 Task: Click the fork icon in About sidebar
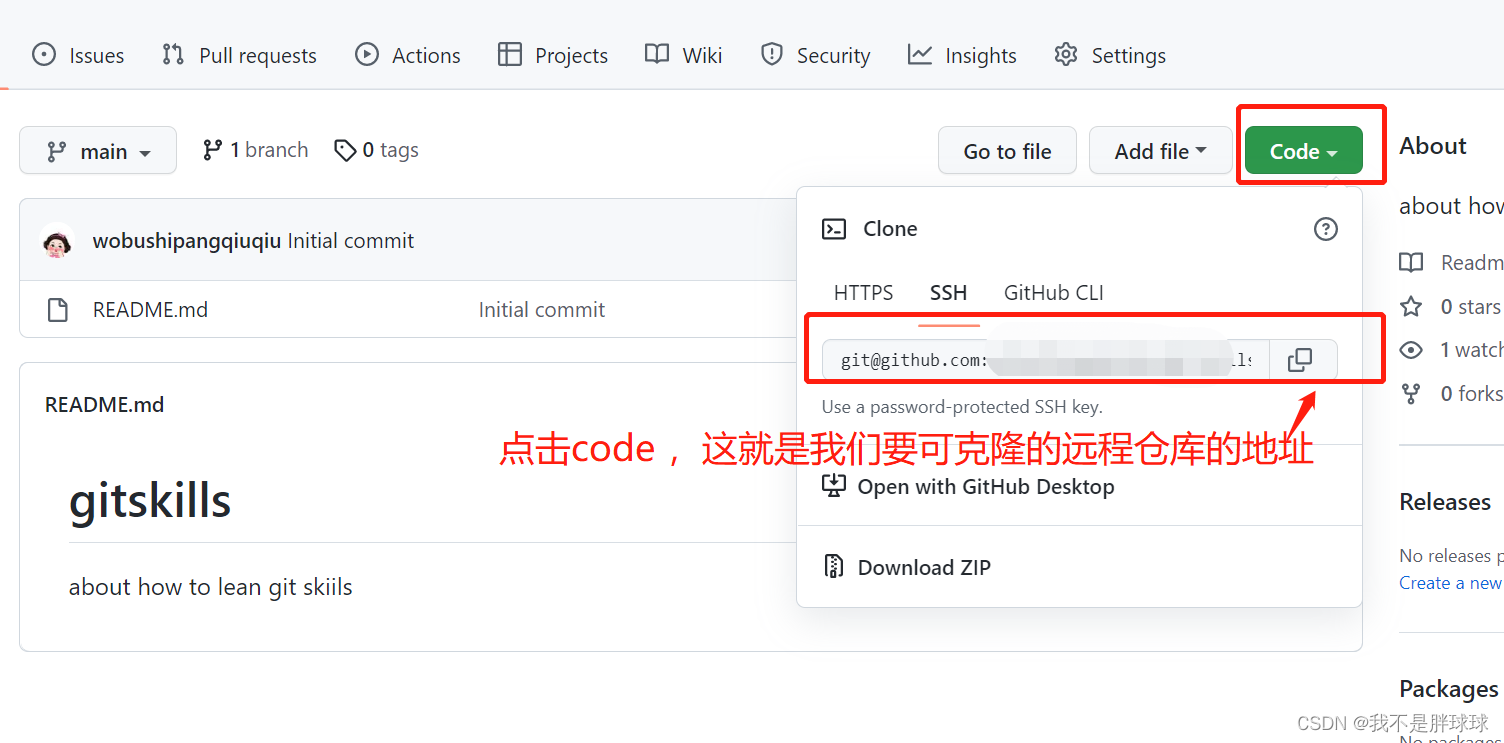(x=1411, y=394)
